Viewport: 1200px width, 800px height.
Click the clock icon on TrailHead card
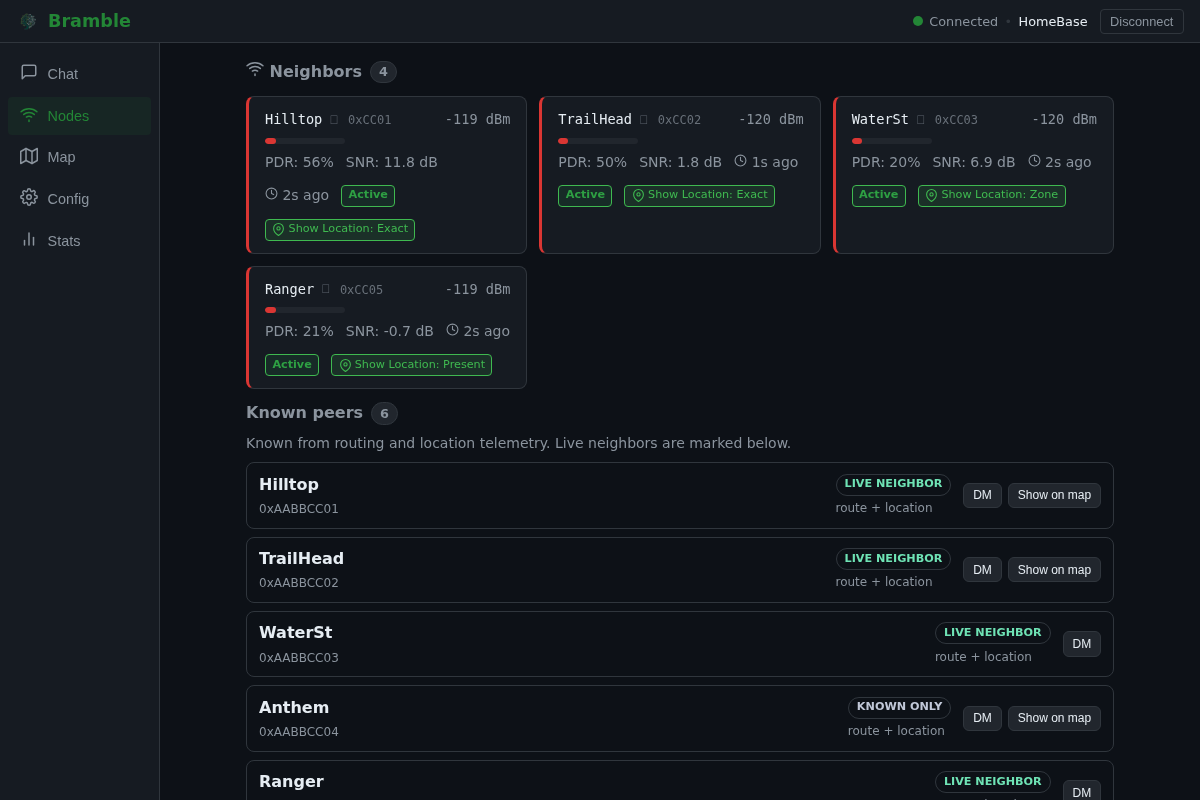tap(740, 161)
